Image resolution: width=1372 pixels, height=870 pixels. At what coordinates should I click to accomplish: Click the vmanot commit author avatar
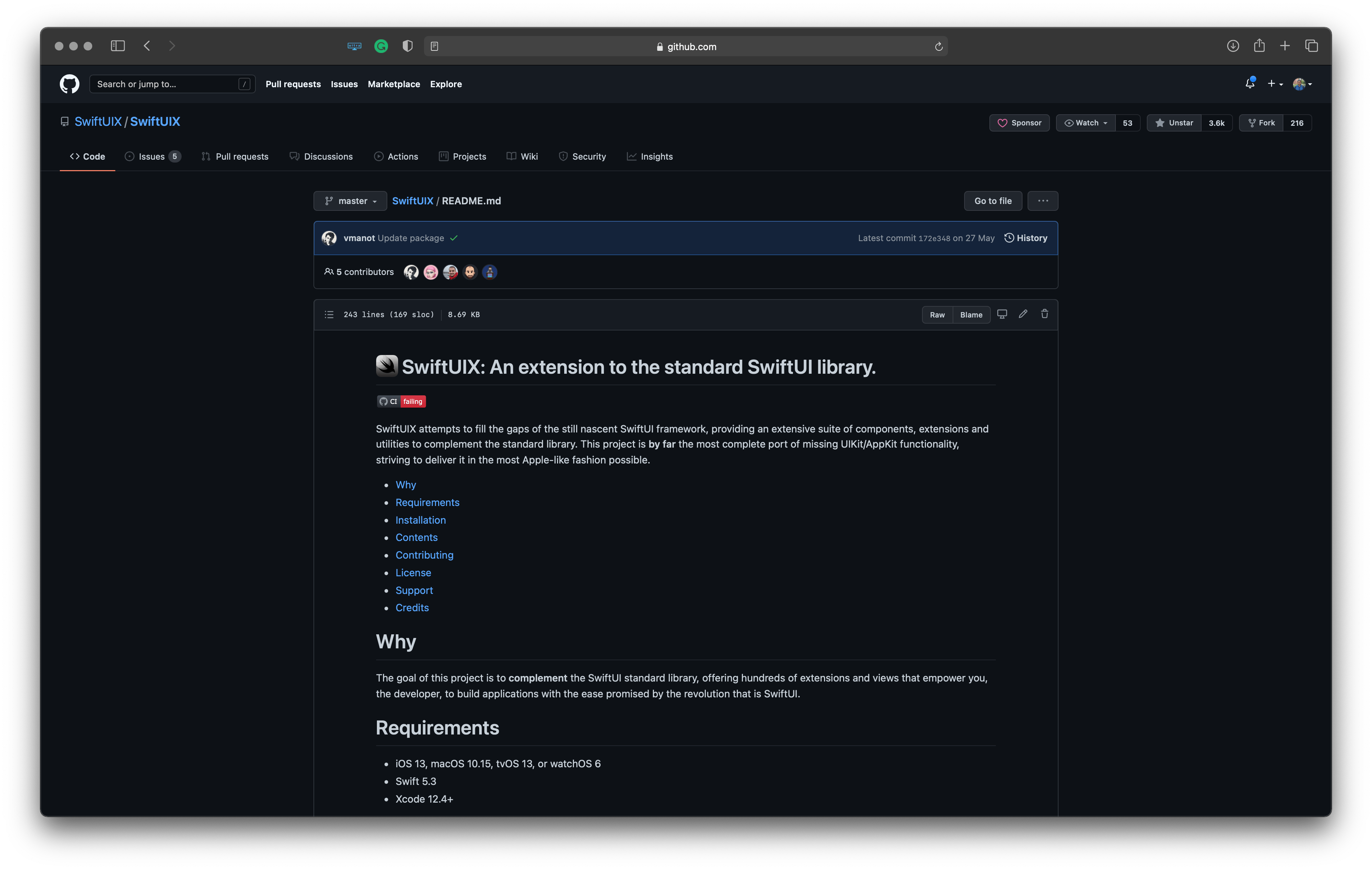pyautogui.click(x=329, y=238)
